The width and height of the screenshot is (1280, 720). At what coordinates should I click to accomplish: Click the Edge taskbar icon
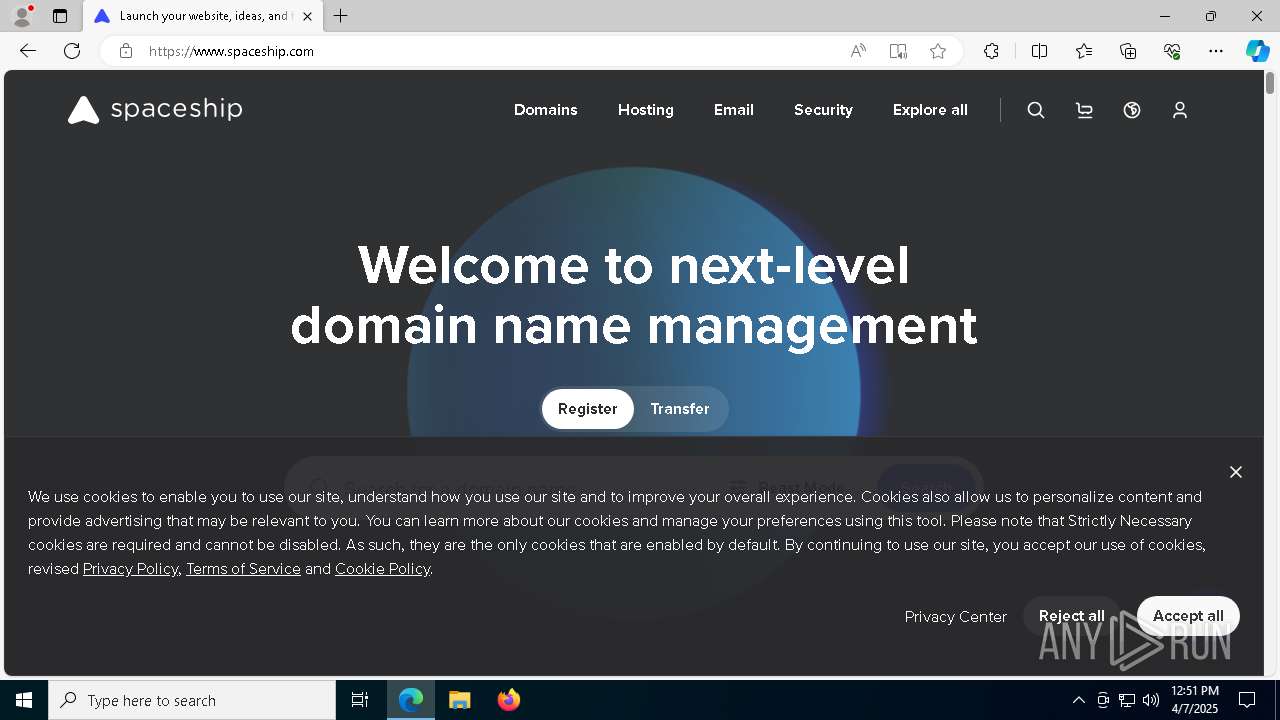click(411, 700)
